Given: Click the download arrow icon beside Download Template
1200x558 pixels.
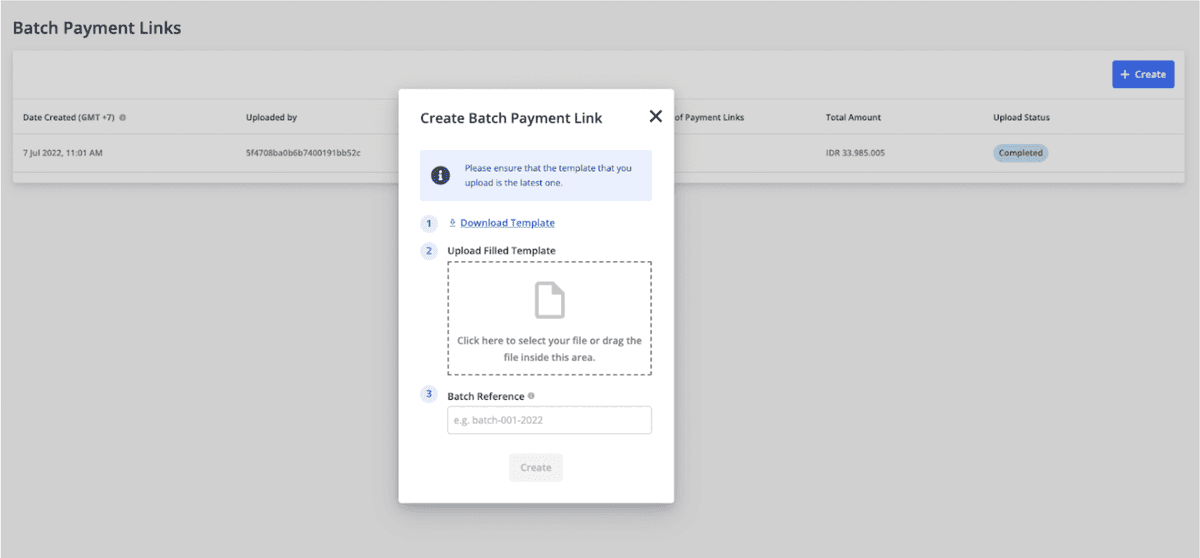Looking at the screenshot, I should 452,223.
